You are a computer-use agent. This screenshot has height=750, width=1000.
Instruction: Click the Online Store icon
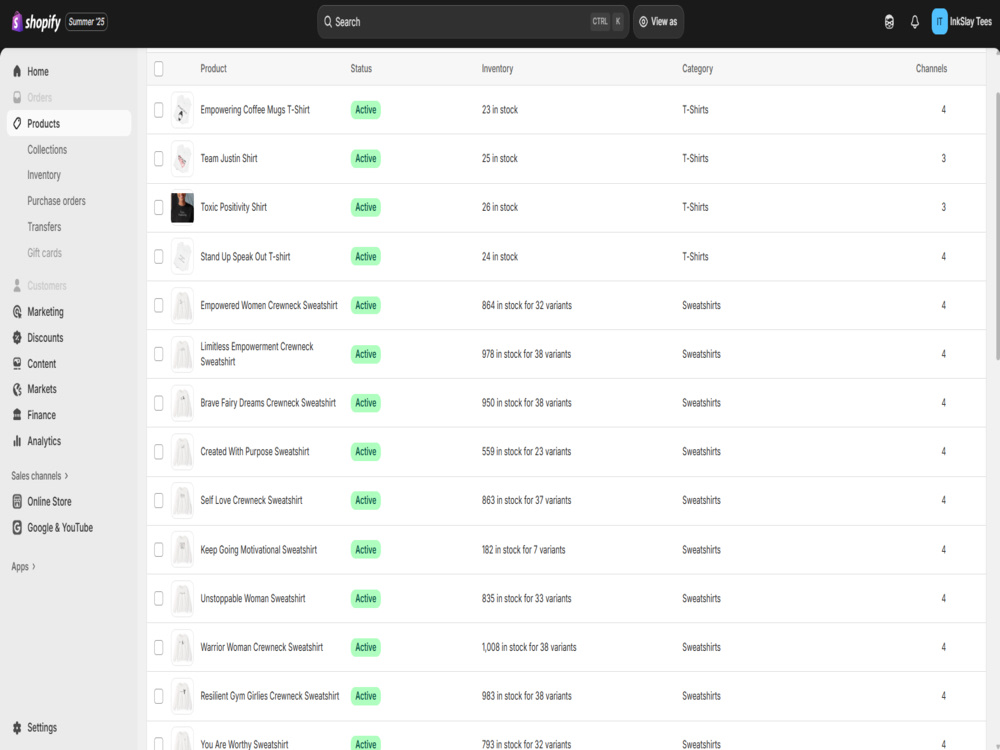[17, 502]
